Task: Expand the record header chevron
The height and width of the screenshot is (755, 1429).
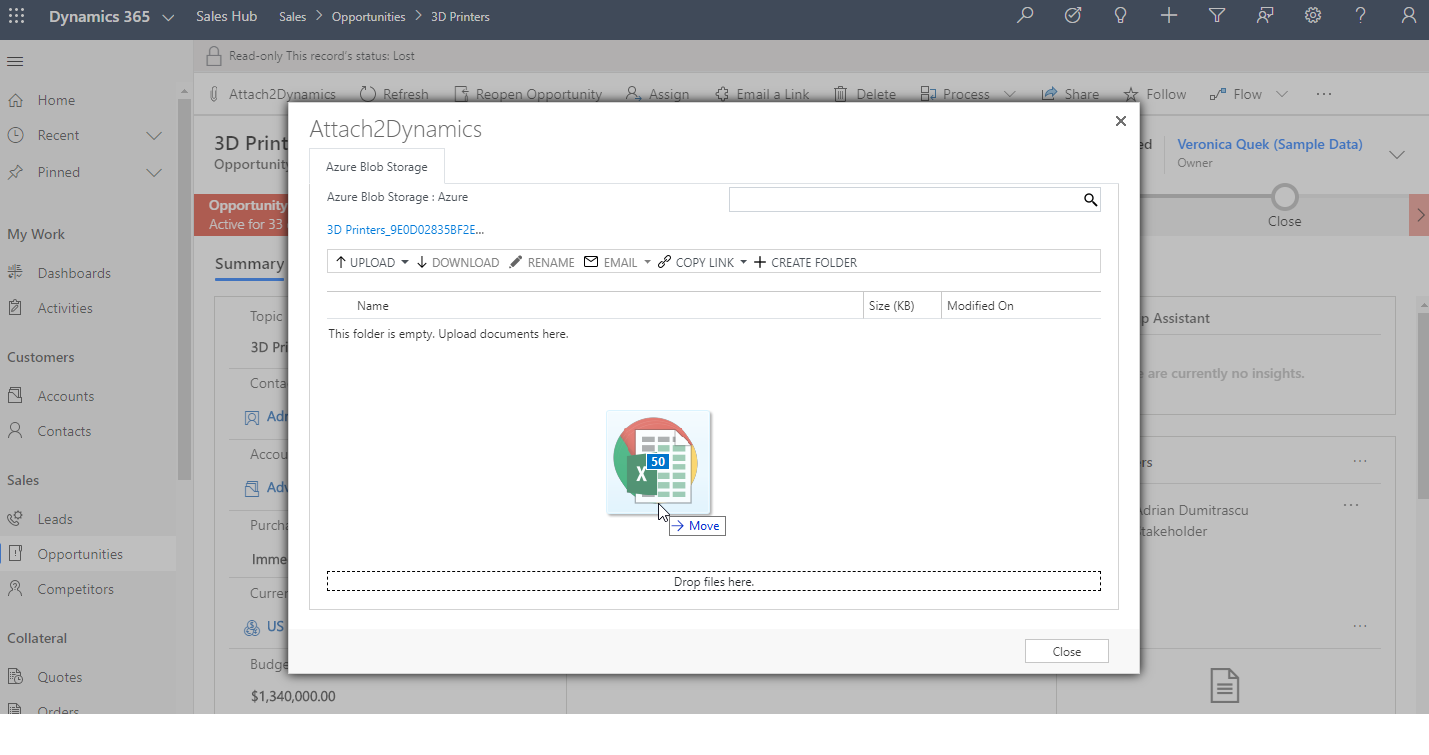Action: click(x=1397, y=154)
